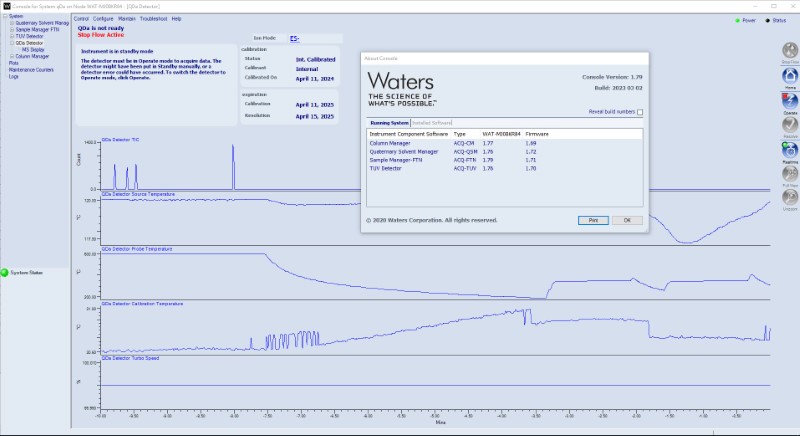This screenshot has height=436, width=800.
Task: Expand the Sample Manager FTN tree node
Action: 11,32
